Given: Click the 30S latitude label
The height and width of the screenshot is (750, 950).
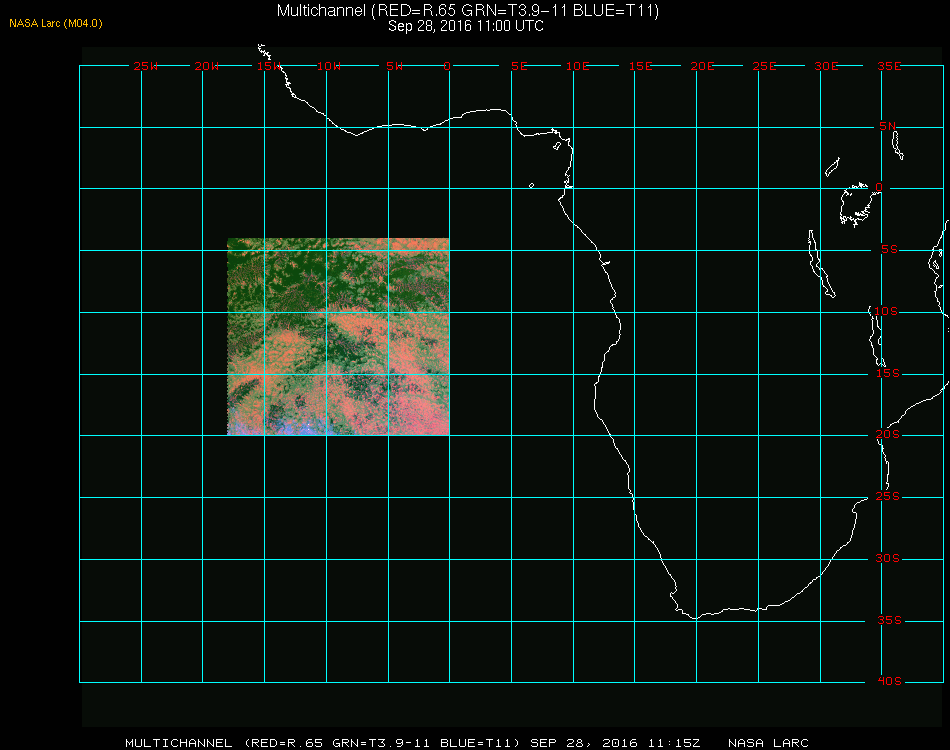Looking at the screenshot, I should [888, 559].
